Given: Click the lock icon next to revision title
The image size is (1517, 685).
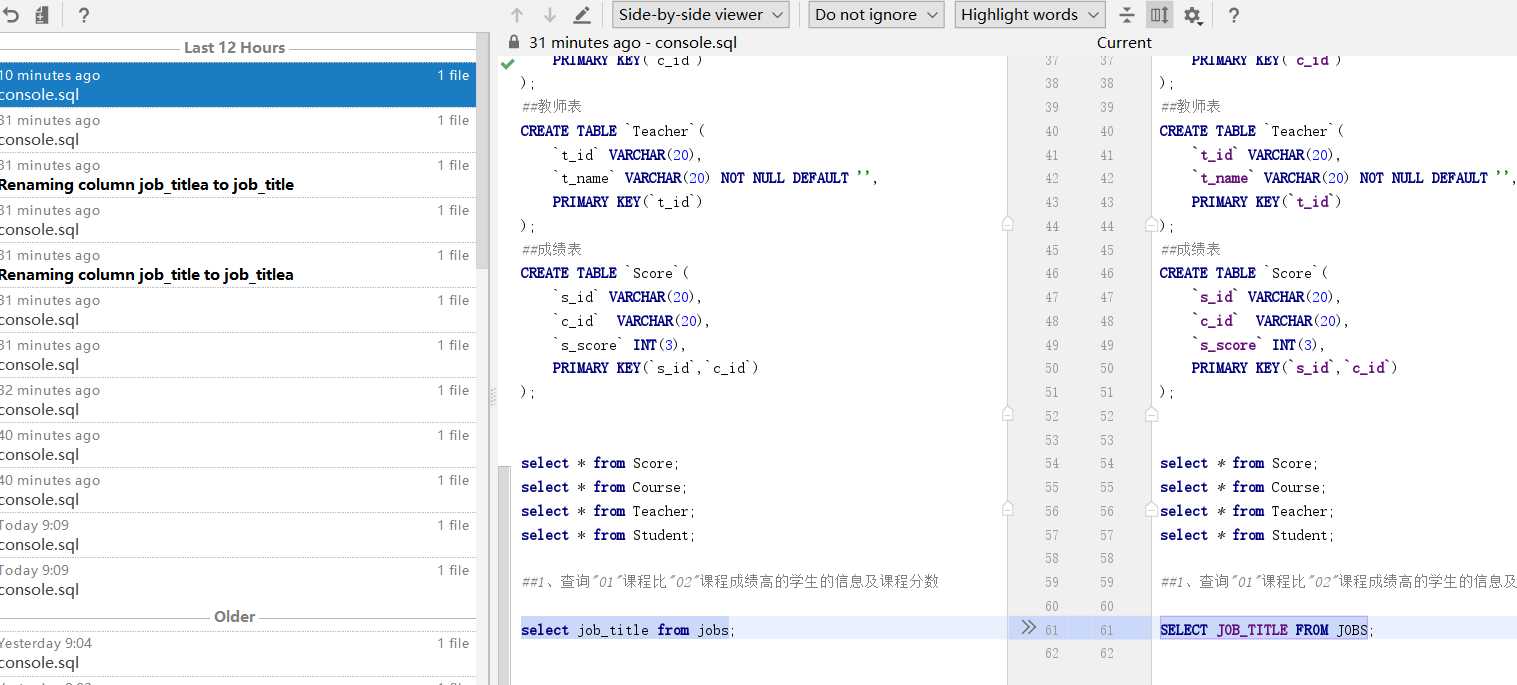Looking at the screenshot, I should tap(514, 42).
